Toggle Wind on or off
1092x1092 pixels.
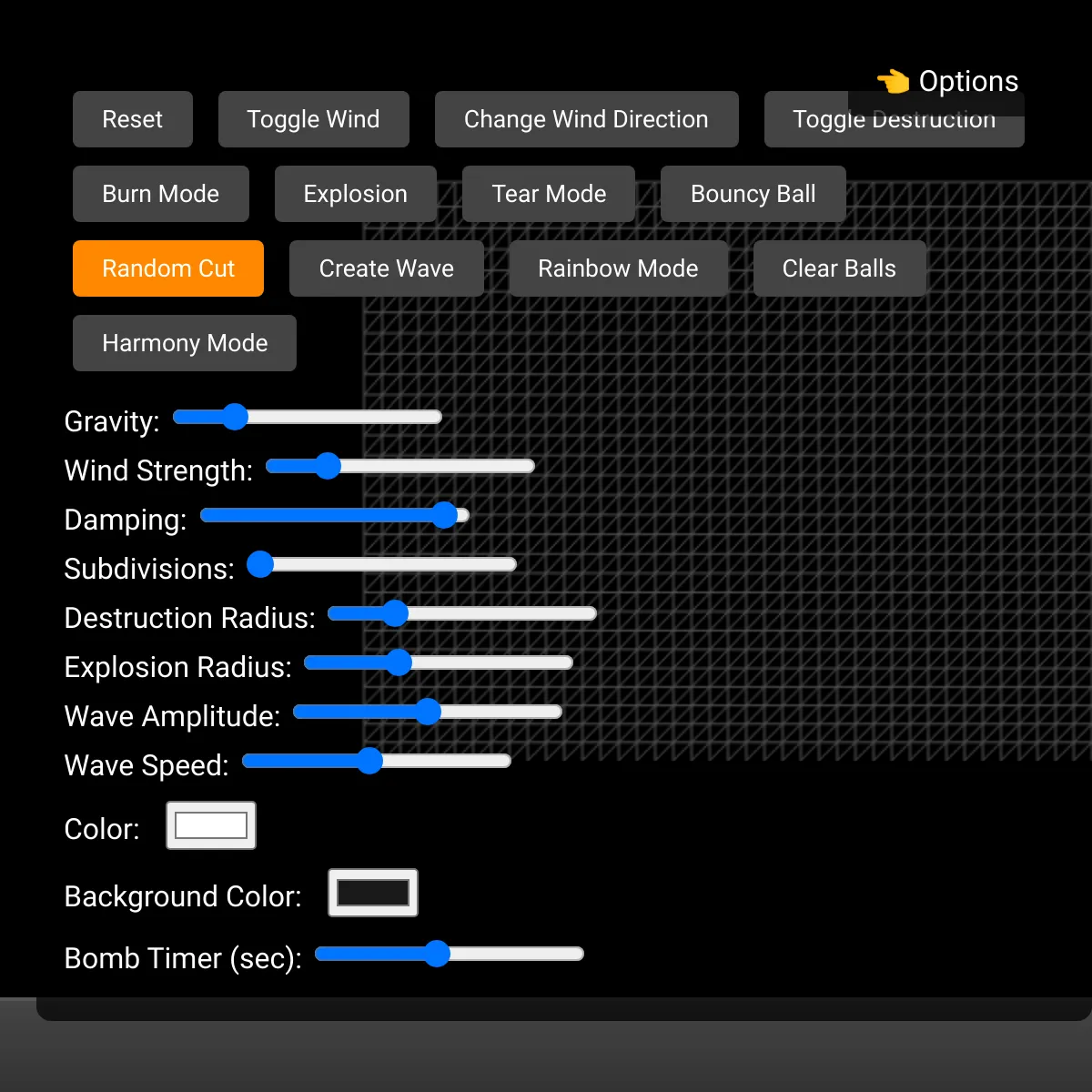[x=313, y=119]
